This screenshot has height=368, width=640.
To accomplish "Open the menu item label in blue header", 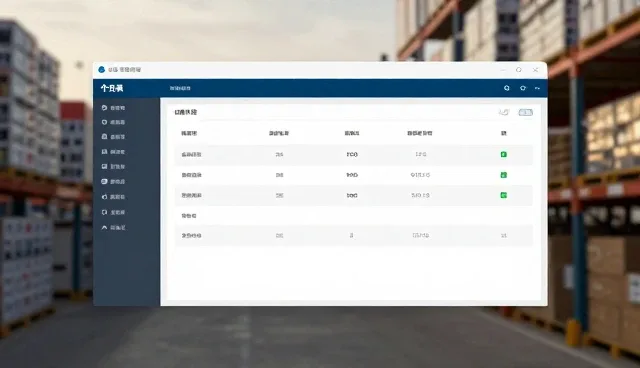I will point(180,88).
